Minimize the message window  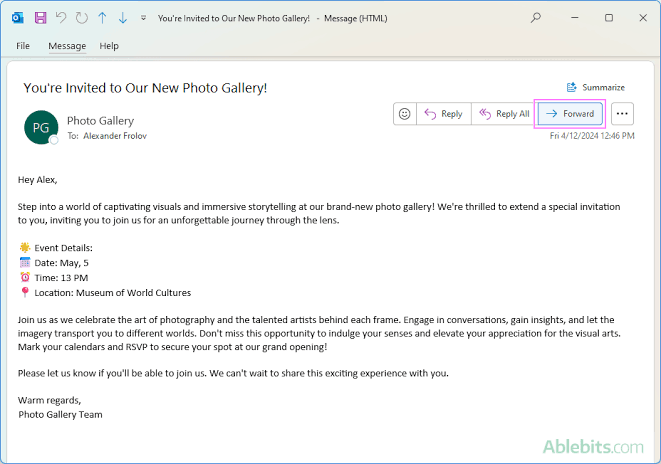tap(575, 18)
